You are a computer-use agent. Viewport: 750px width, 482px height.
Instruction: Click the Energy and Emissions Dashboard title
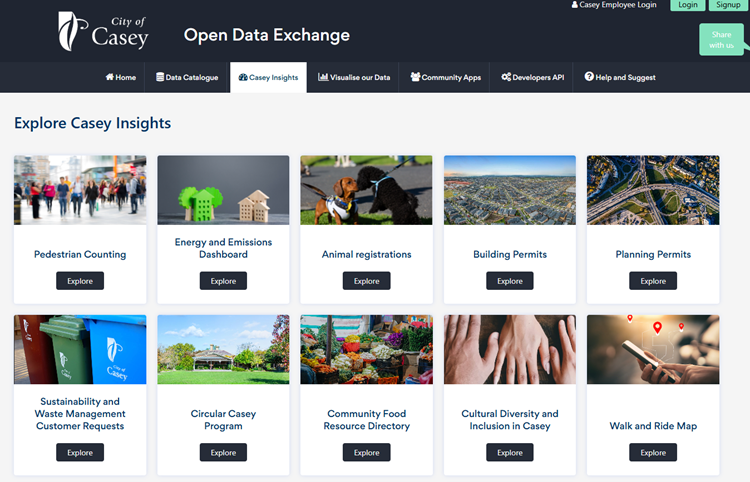[x=223, y=248]
